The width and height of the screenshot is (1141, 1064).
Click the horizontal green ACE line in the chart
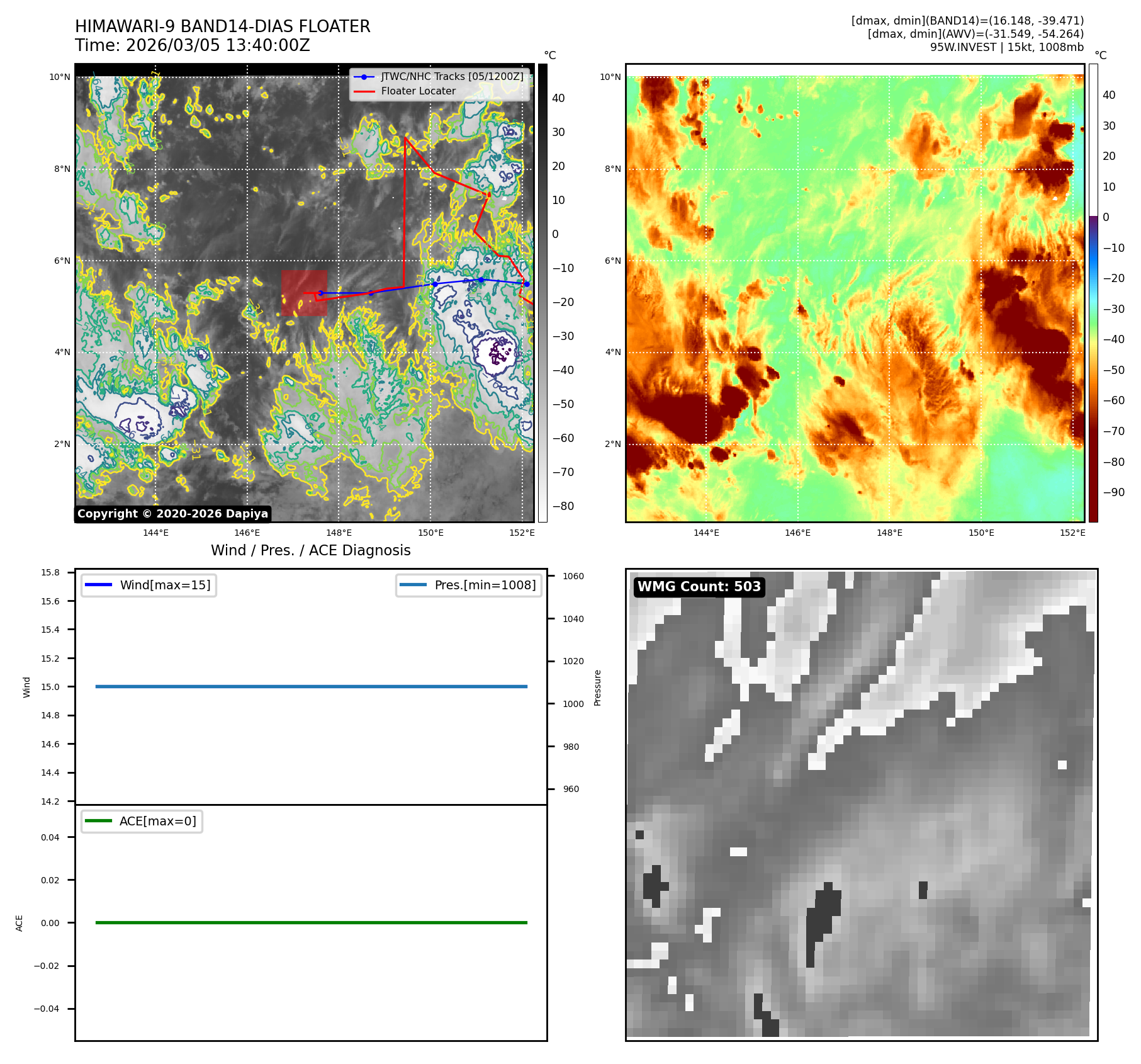311,922
